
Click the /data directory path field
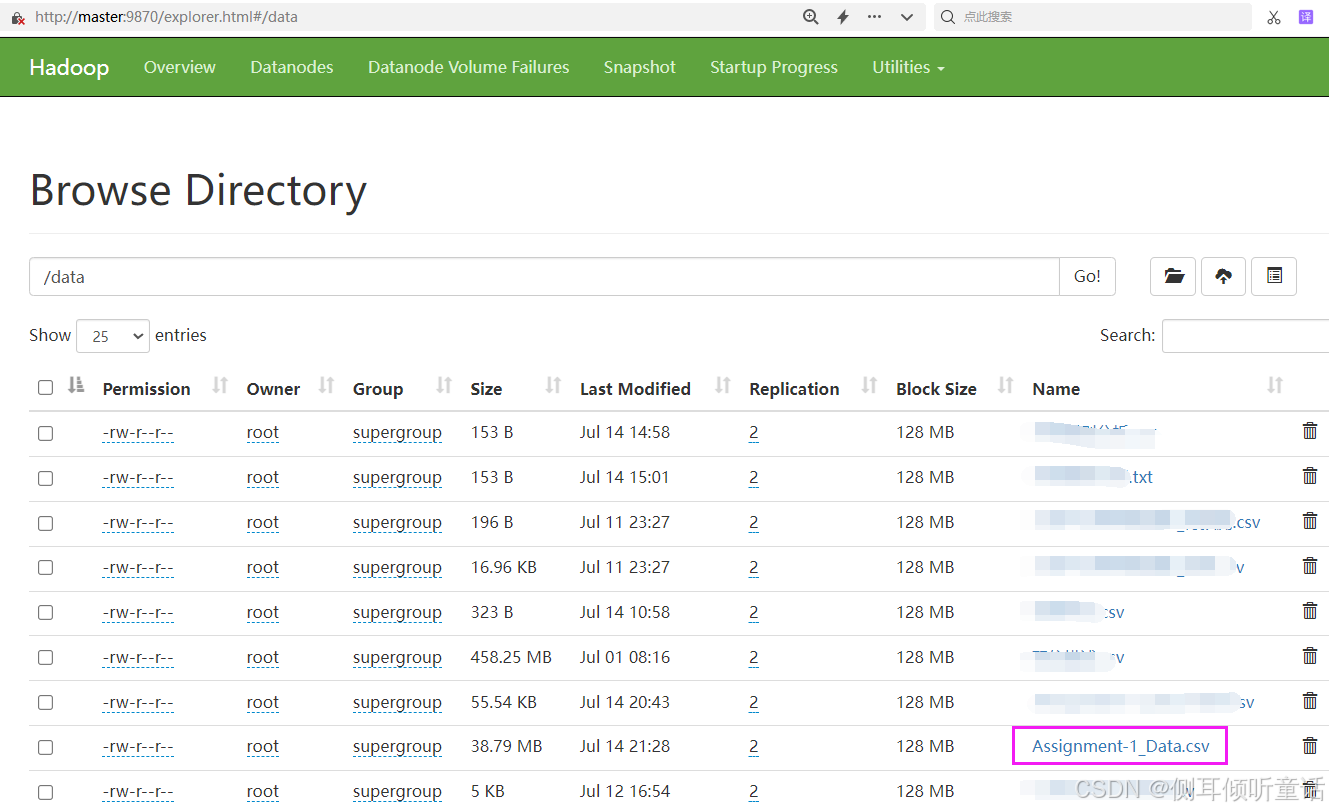coord(544,277)
